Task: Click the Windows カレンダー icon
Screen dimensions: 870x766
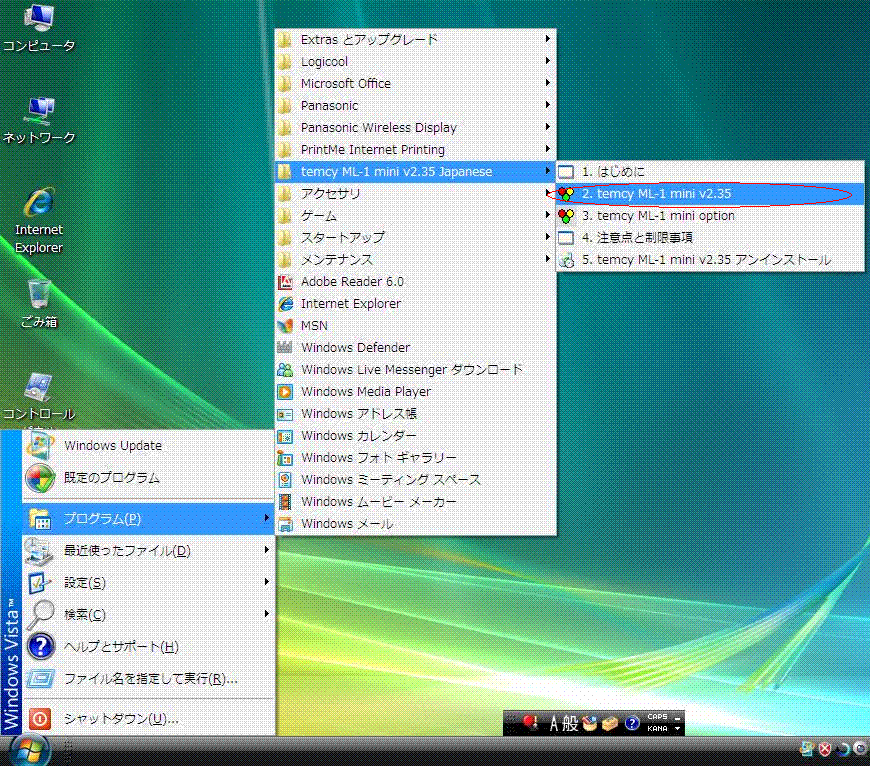Action: 285,436
